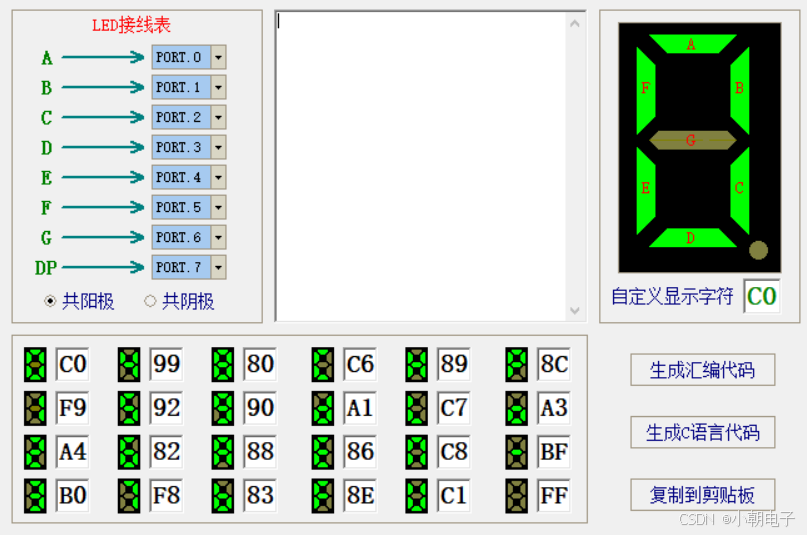The height and width of the screenshot is (535, 807).
Task: Click inside the large code output text area
Action: click(x=421, y=166)
